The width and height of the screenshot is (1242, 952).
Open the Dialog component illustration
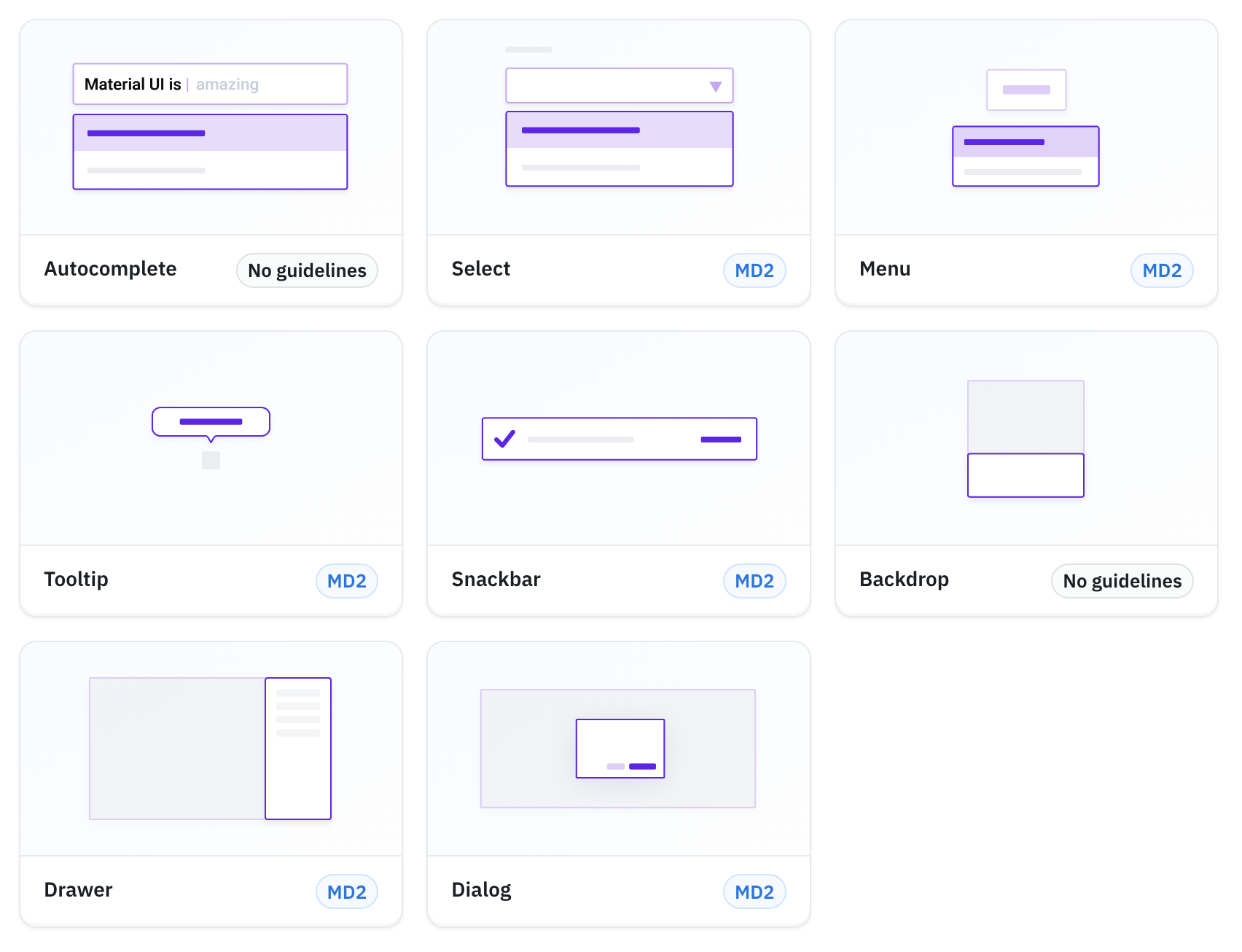(x=619, y=749)
